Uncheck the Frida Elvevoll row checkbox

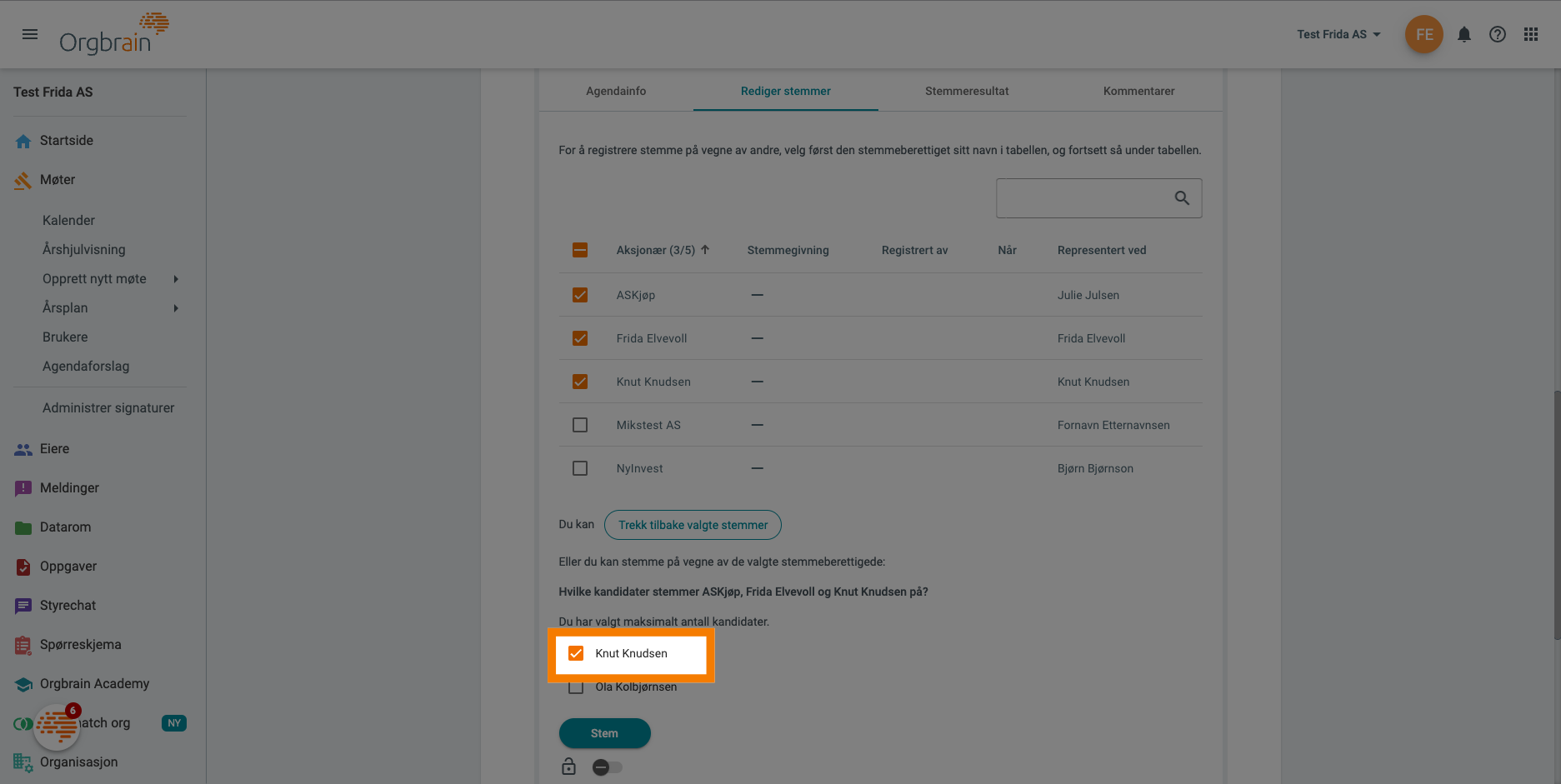point(580,338)
